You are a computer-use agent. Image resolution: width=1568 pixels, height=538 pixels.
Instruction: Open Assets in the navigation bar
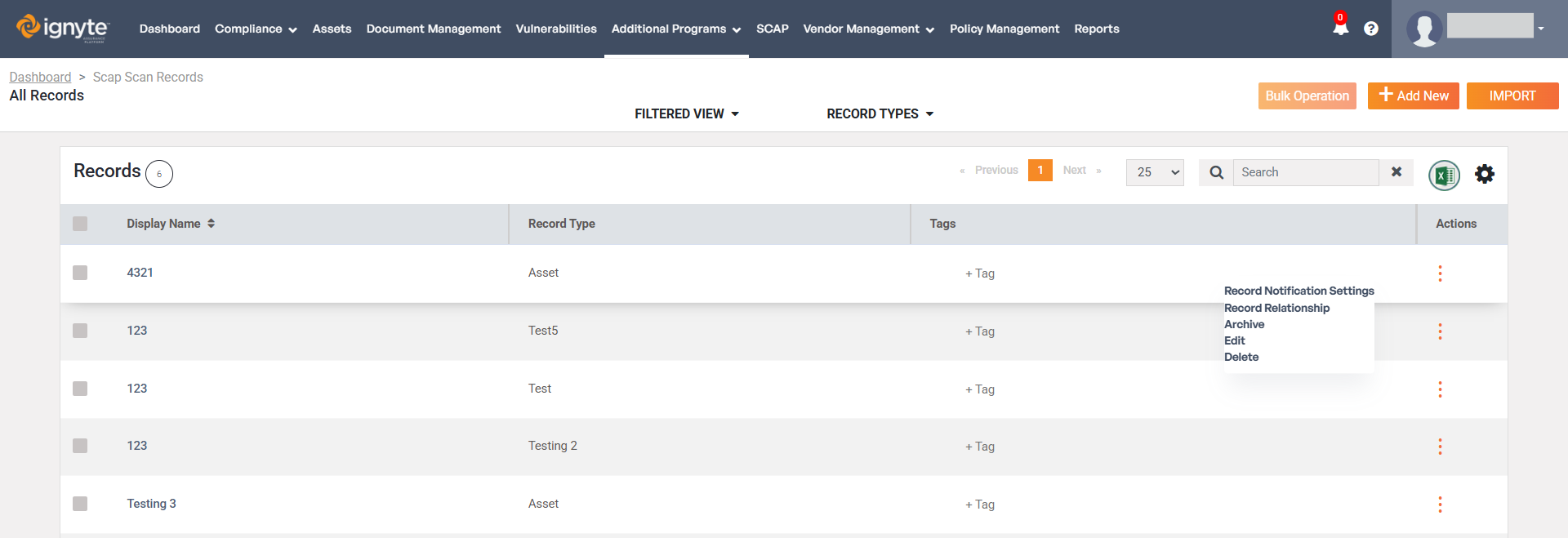(332, 29)
